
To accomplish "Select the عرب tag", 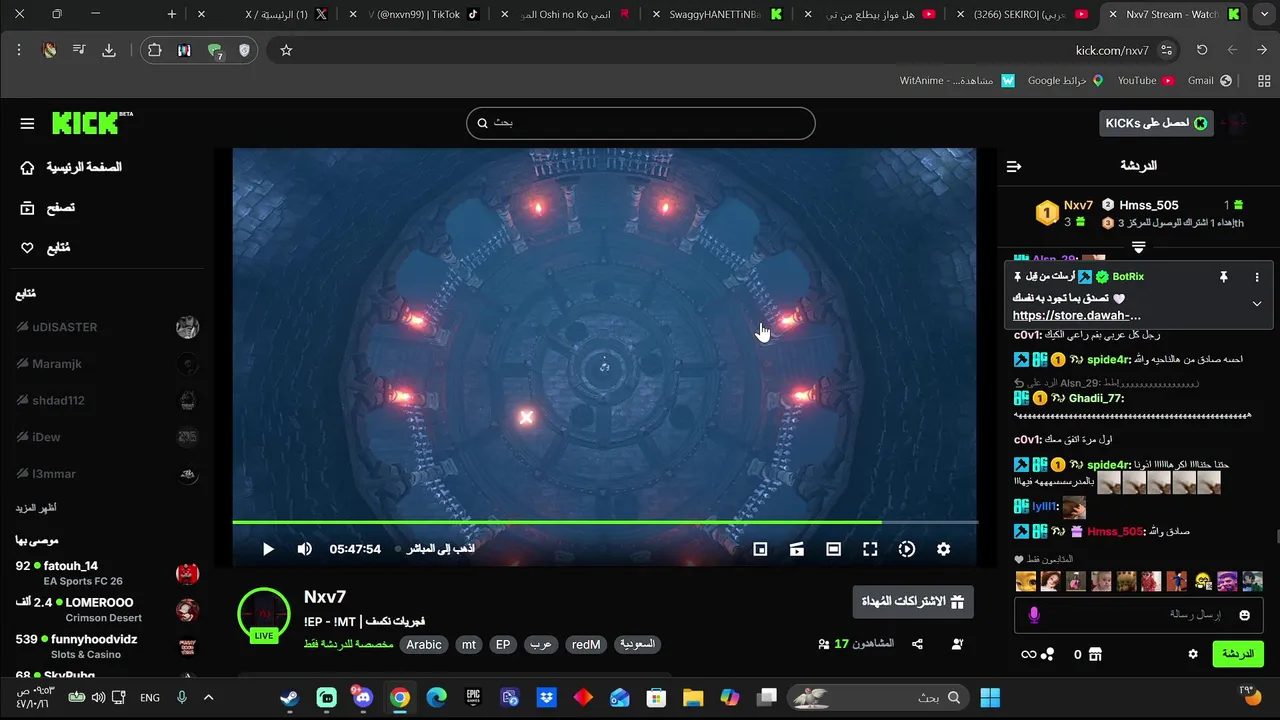I will pos(541,645).
